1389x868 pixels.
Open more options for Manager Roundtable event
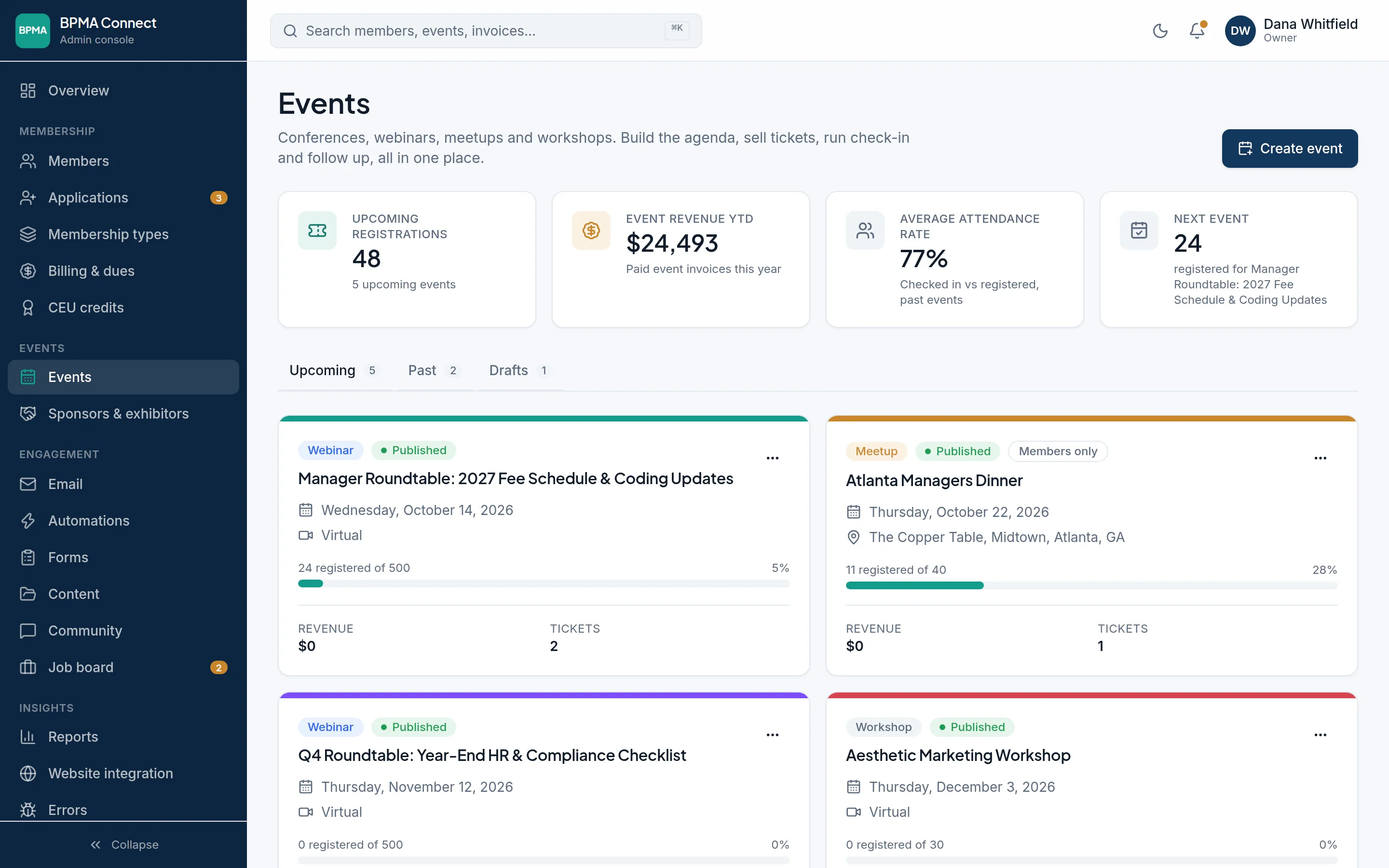pos(773,458)
